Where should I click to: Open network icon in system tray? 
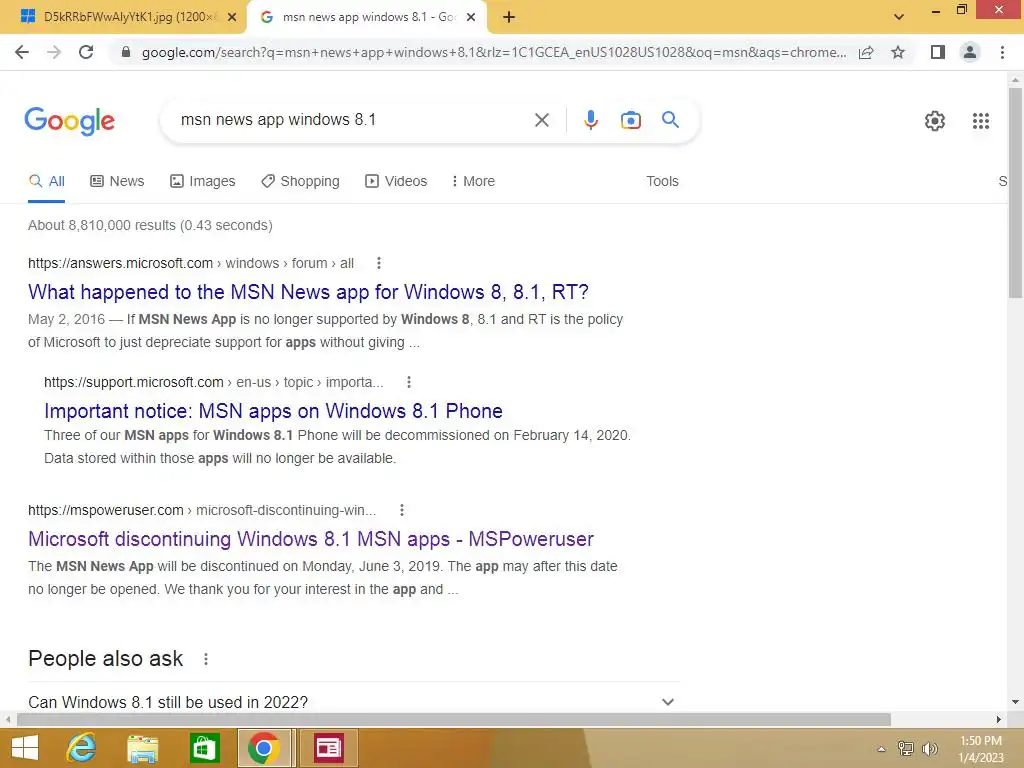[x=905, y=748]
